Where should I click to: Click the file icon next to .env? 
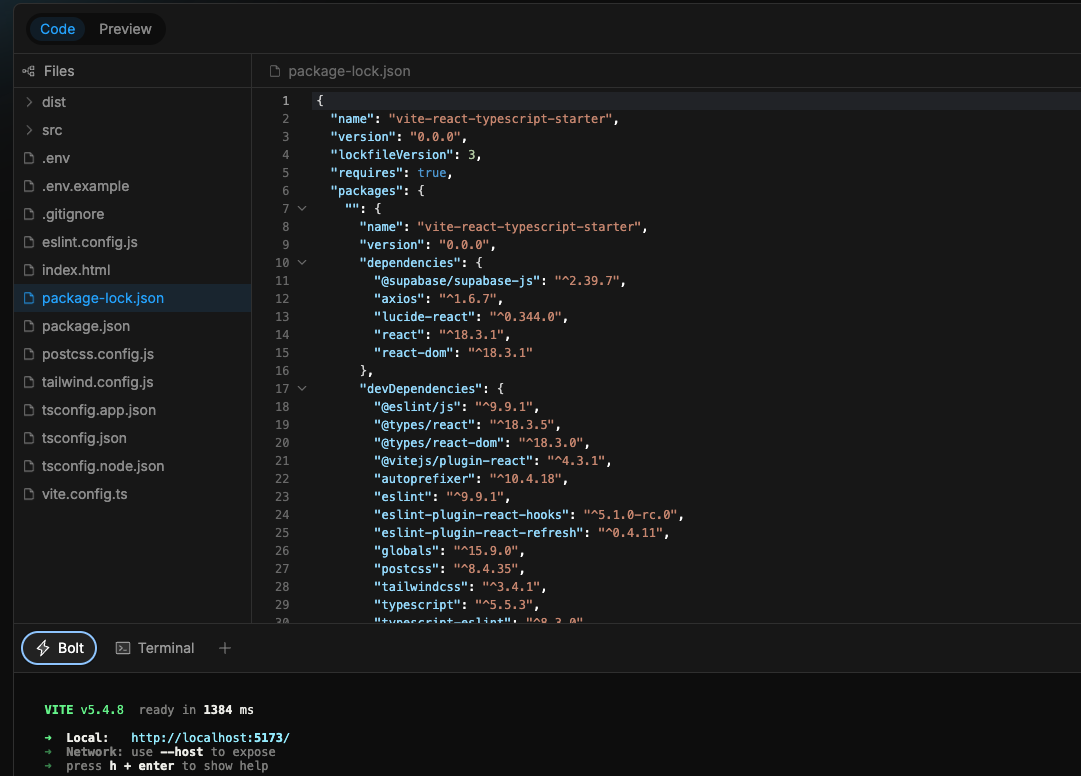click(29, 158)
